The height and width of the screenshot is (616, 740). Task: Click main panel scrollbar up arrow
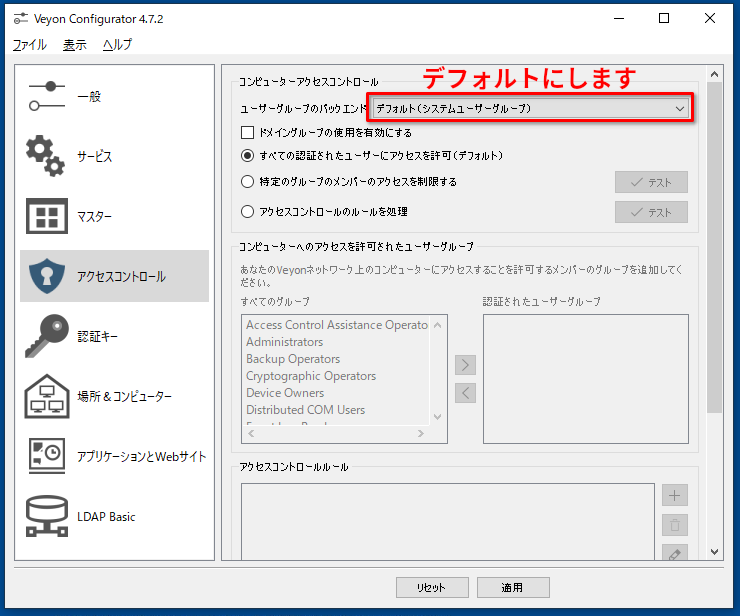tap(715, 74)
